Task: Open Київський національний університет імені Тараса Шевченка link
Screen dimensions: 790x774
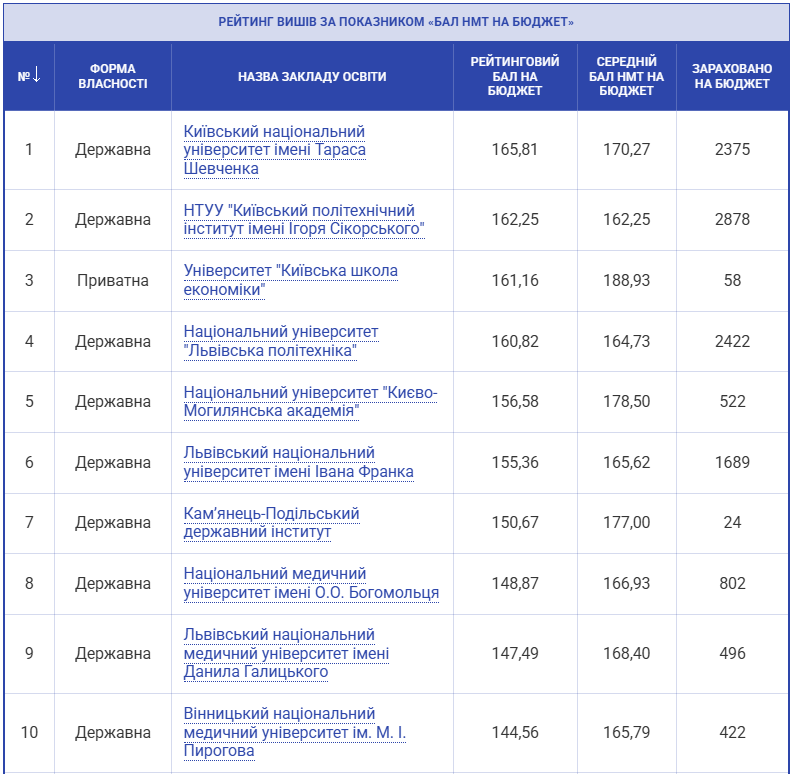Action: coord(275,150)
